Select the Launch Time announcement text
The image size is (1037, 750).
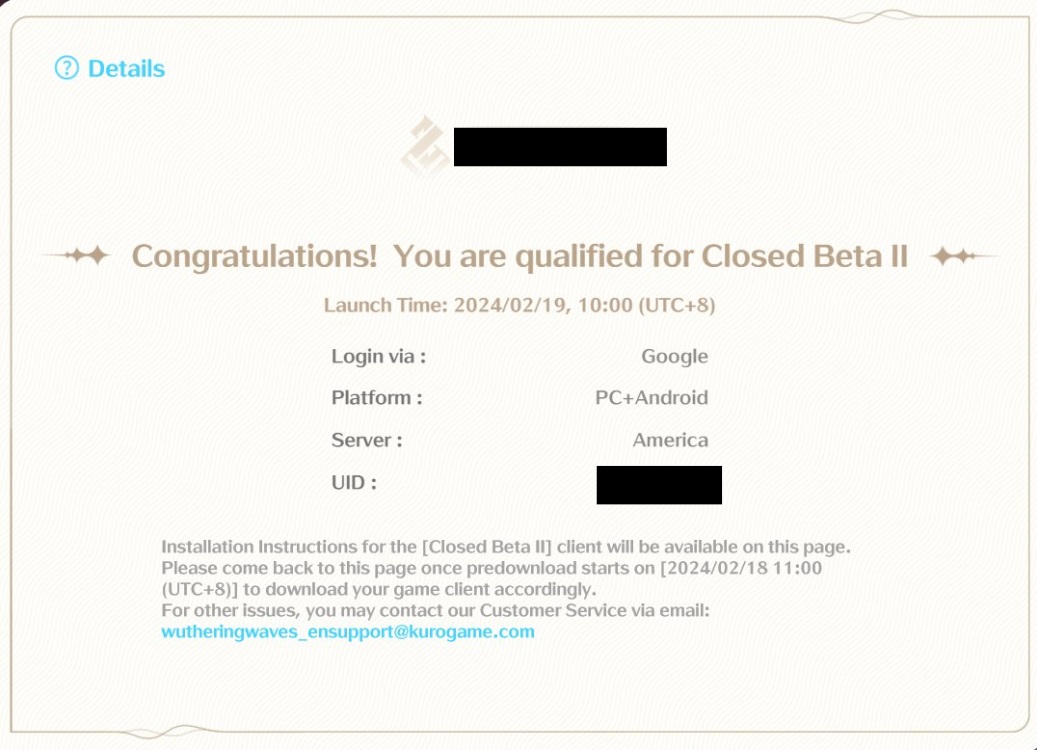(x=518, y=305)
